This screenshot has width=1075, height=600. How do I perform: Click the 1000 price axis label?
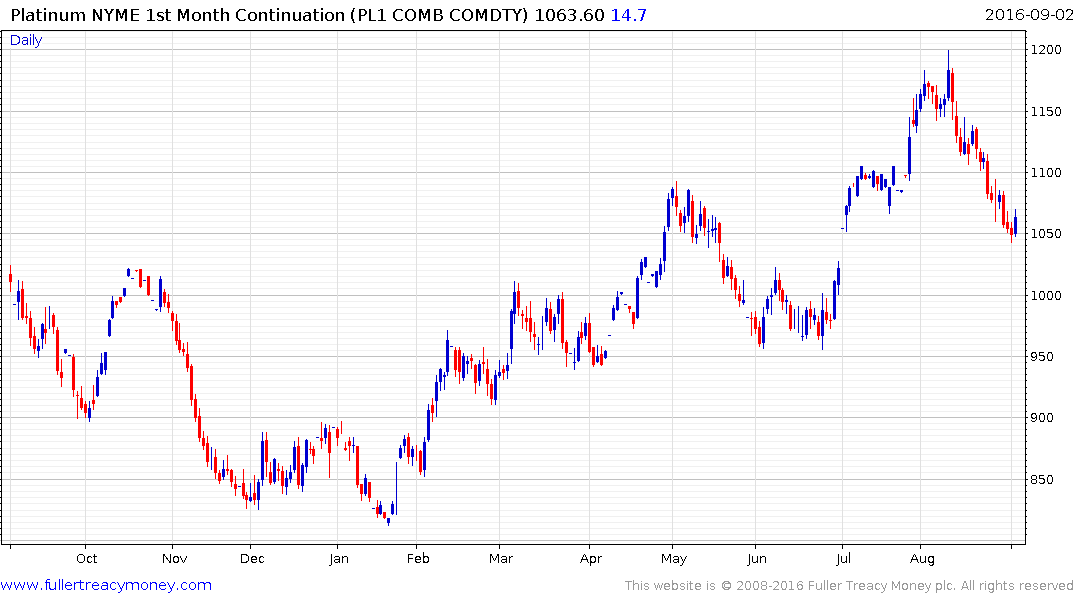(x=1046, y=296)
